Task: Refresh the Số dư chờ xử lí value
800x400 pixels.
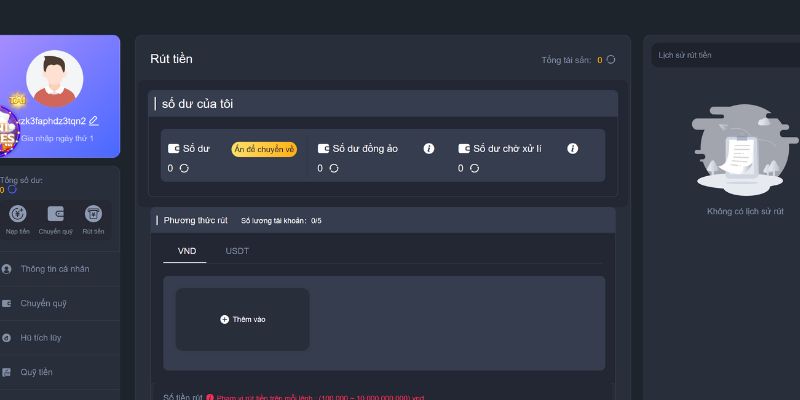Action: click(474, 168)
